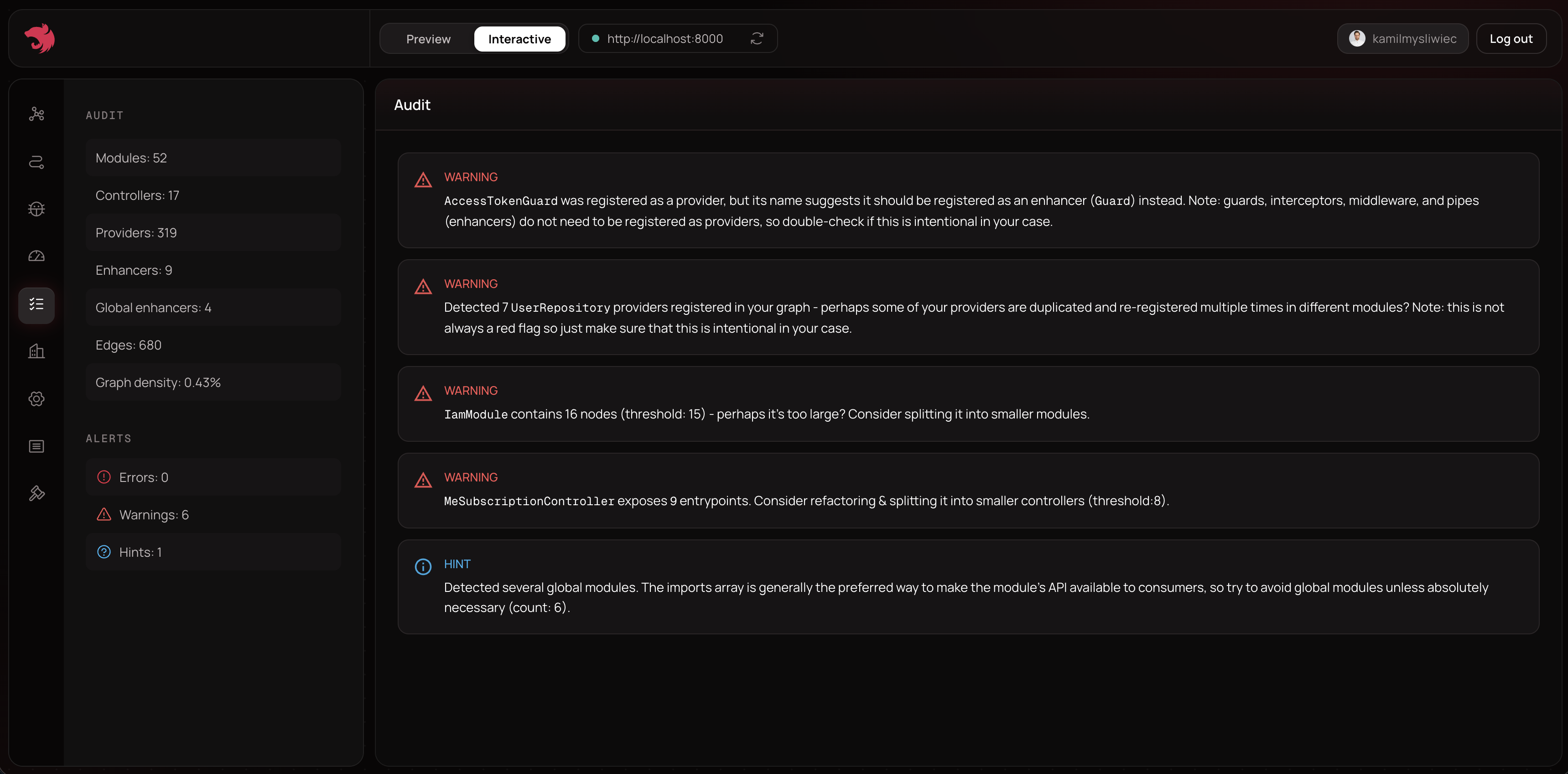The image size is (1568, 774).
Task: Open the sandbox globe sidebar icon
Action: 36,209
